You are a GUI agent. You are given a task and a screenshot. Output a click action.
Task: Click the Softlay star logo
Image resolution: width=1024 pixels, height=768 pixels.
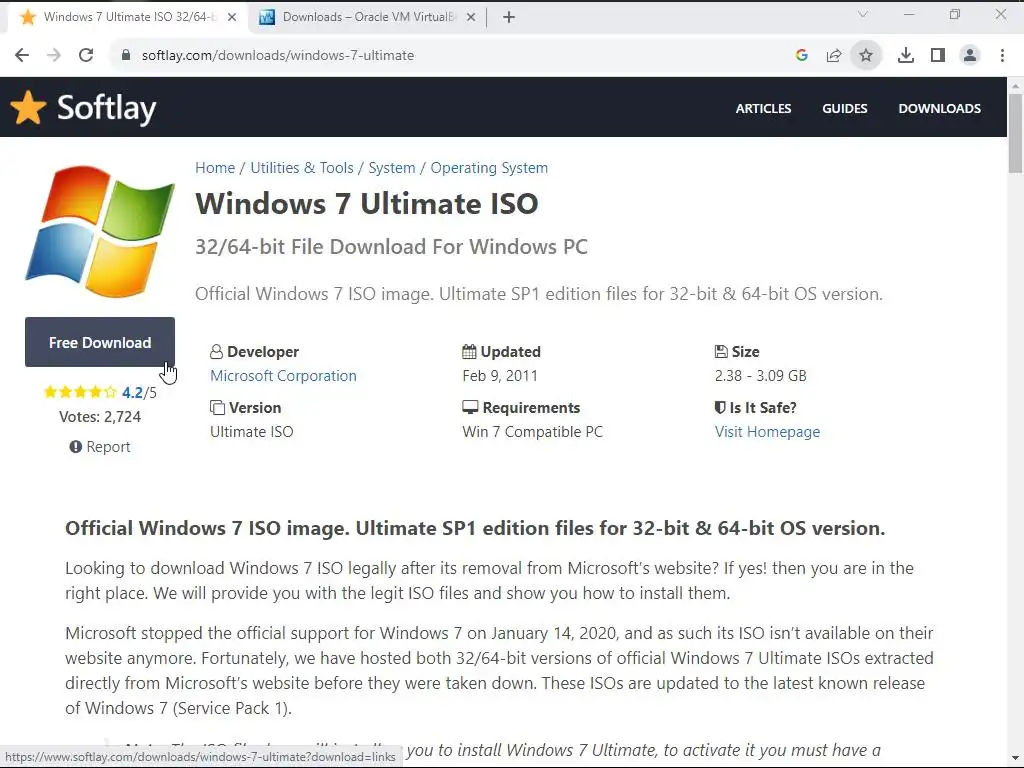(28, 107)
